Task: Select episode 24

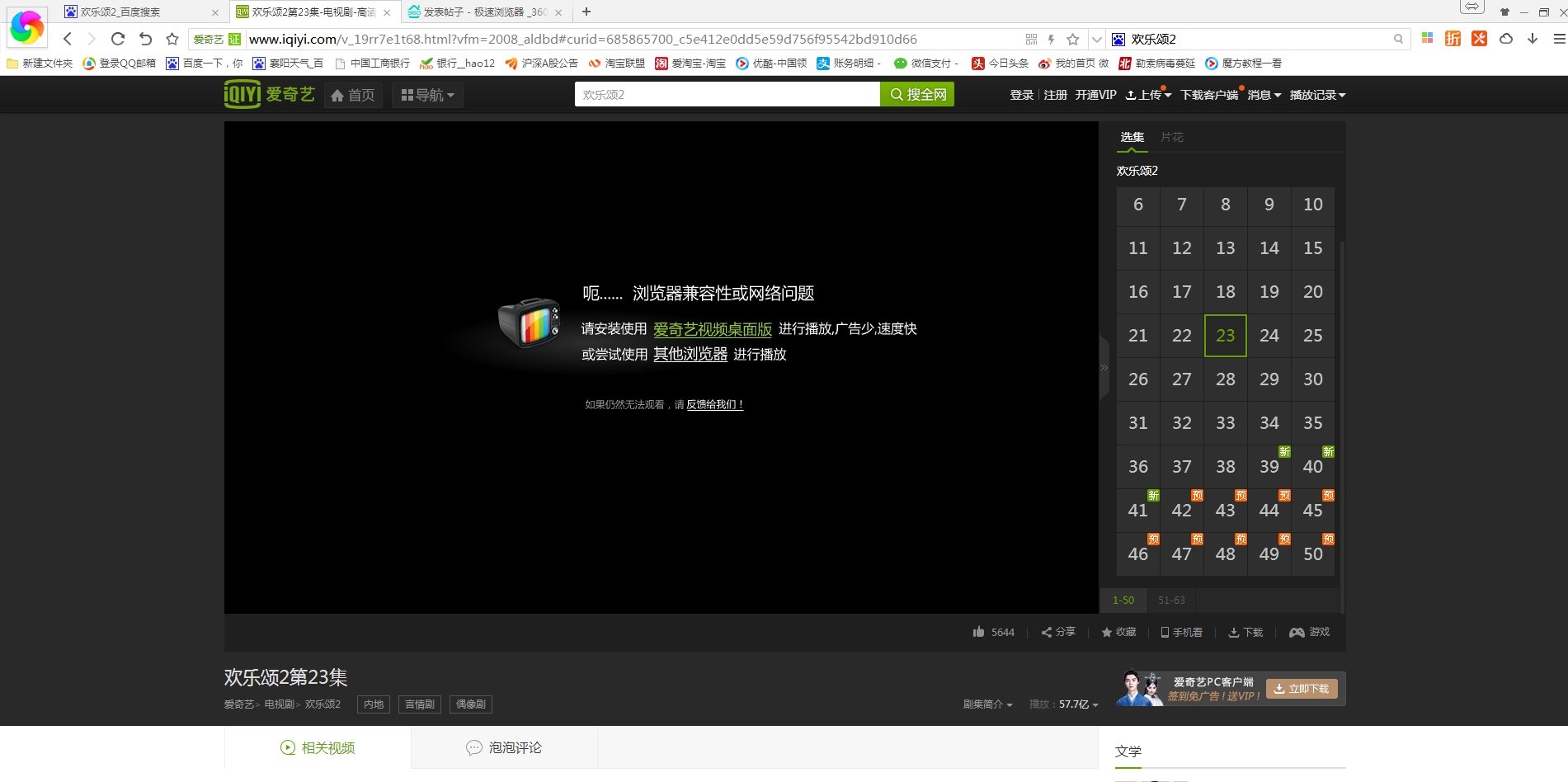Action: (x=1269, y=336)
